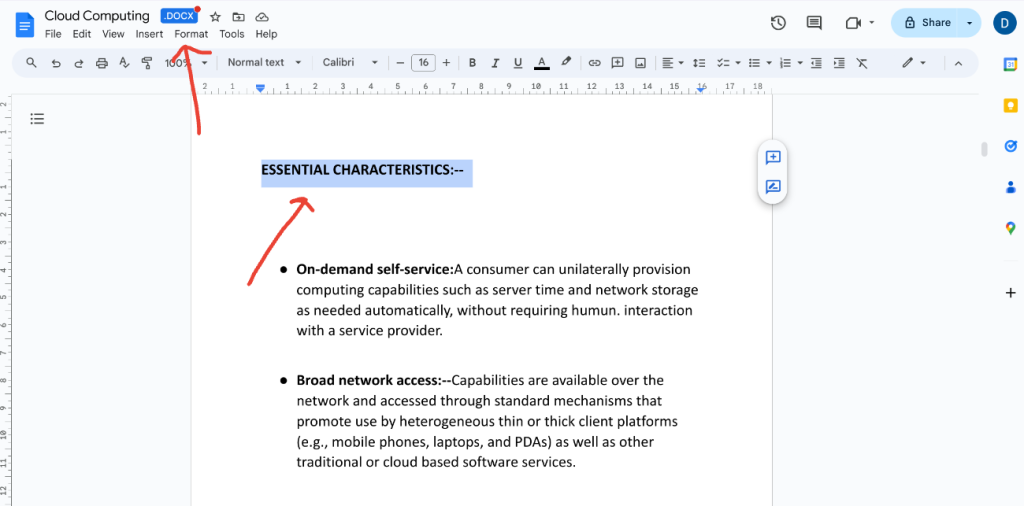
Task: Open Google Tasks side panel
Action: click(1010, 146)
